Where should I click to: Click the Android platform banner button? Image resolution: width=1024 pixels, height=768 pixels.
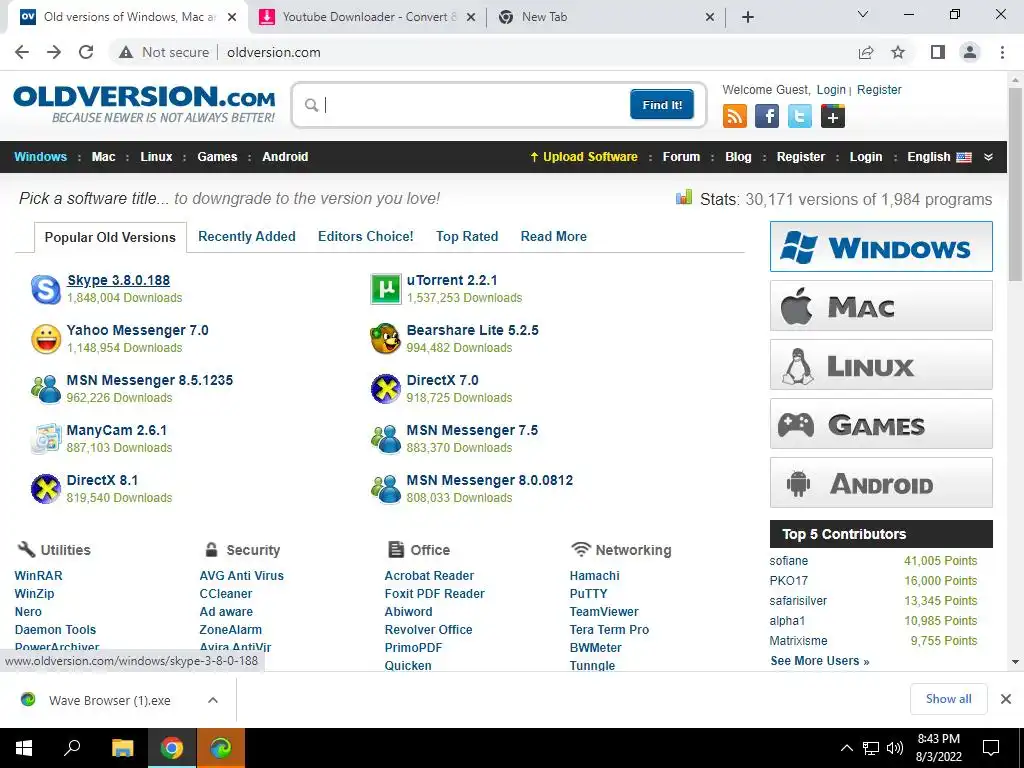pyautogui.click(x=881, y=483)
